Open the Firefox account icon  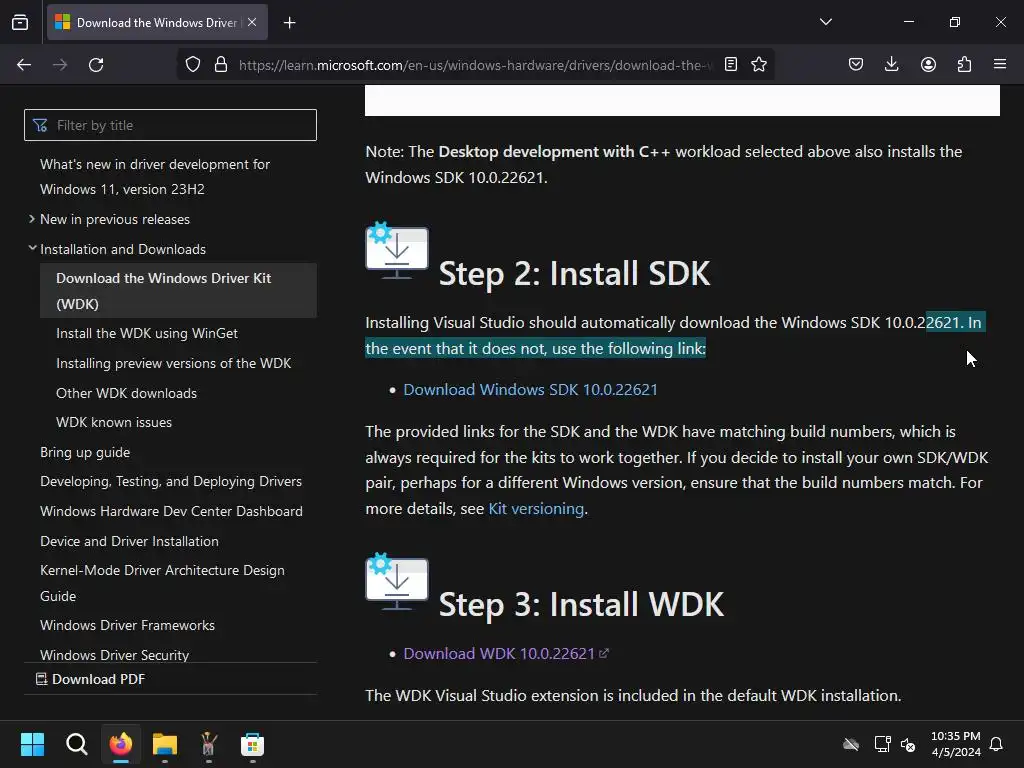click(x=928, y=65)
